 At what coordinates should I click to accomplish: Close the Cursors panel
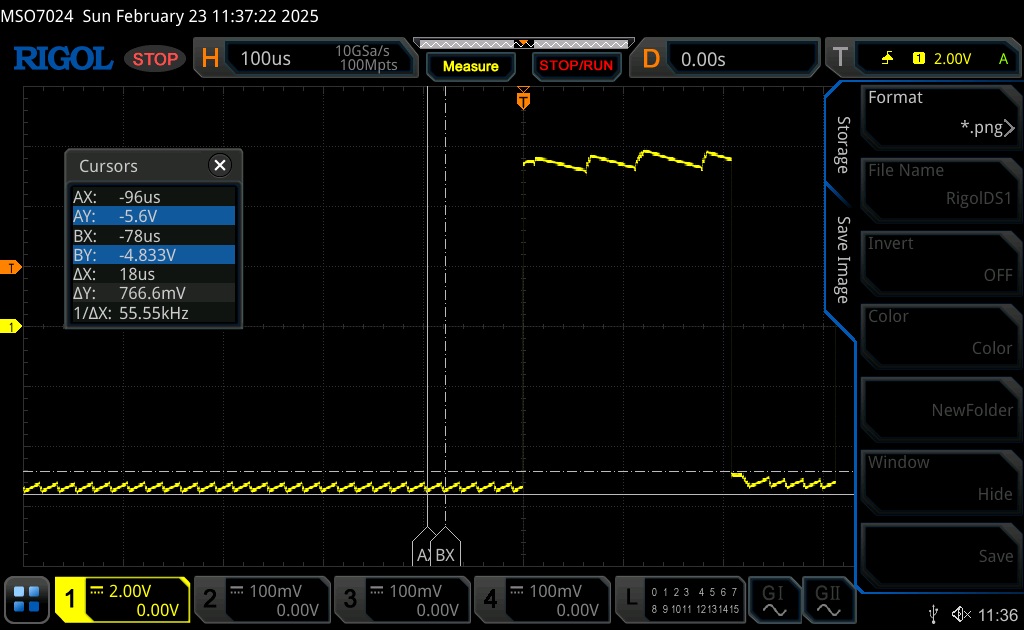(x=220, y=165)
